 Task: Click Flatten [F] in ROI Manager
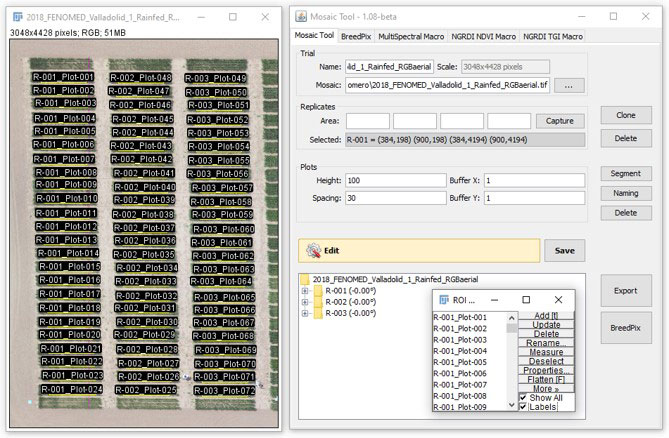[546, 380]
